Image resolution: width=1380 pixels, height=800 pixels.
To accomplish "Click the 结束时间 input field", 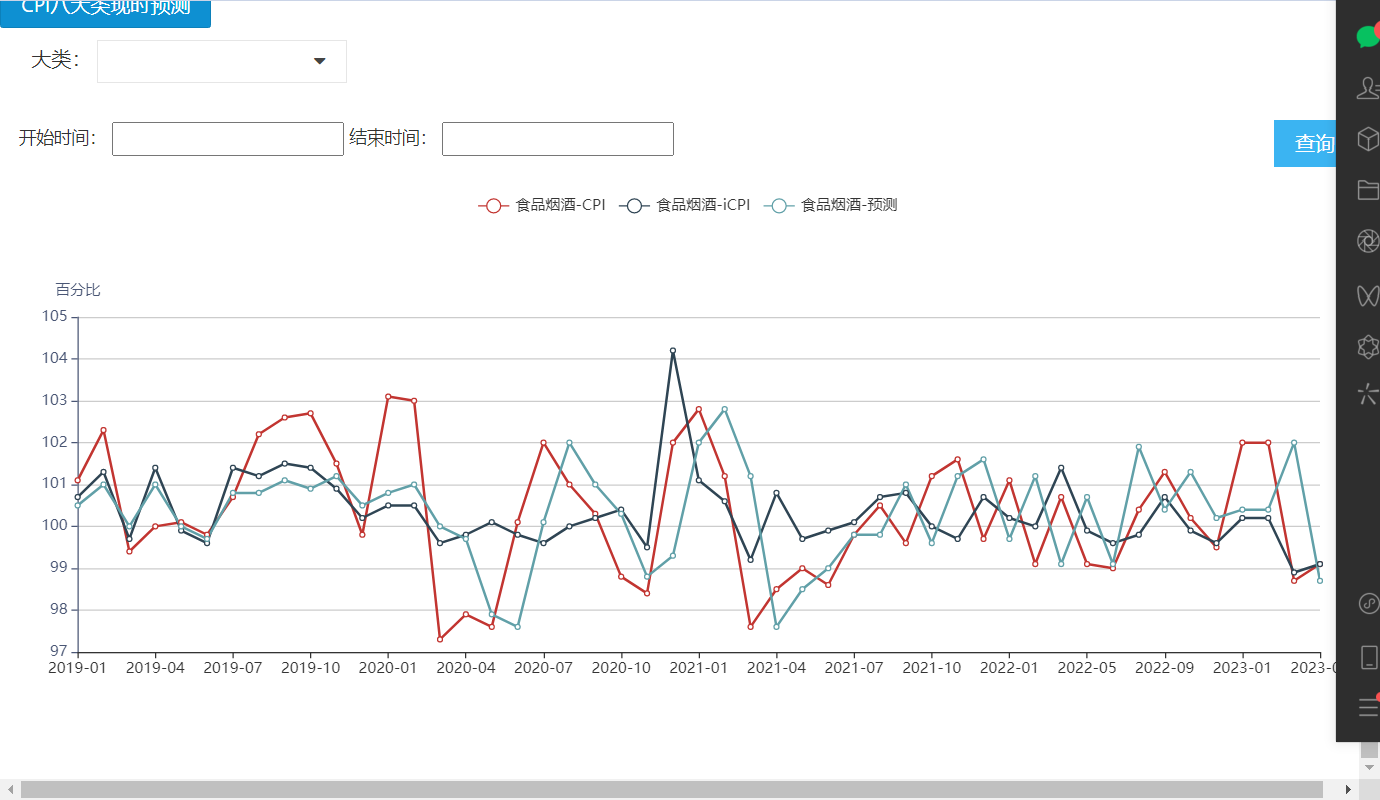I will click(558, 139).
